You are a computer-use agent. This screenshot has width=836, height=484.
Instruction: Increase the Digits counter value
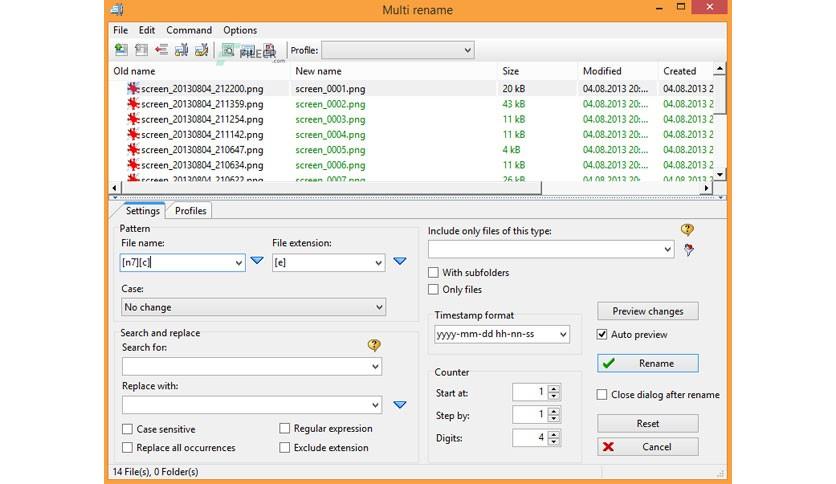(x=554, y=434)
